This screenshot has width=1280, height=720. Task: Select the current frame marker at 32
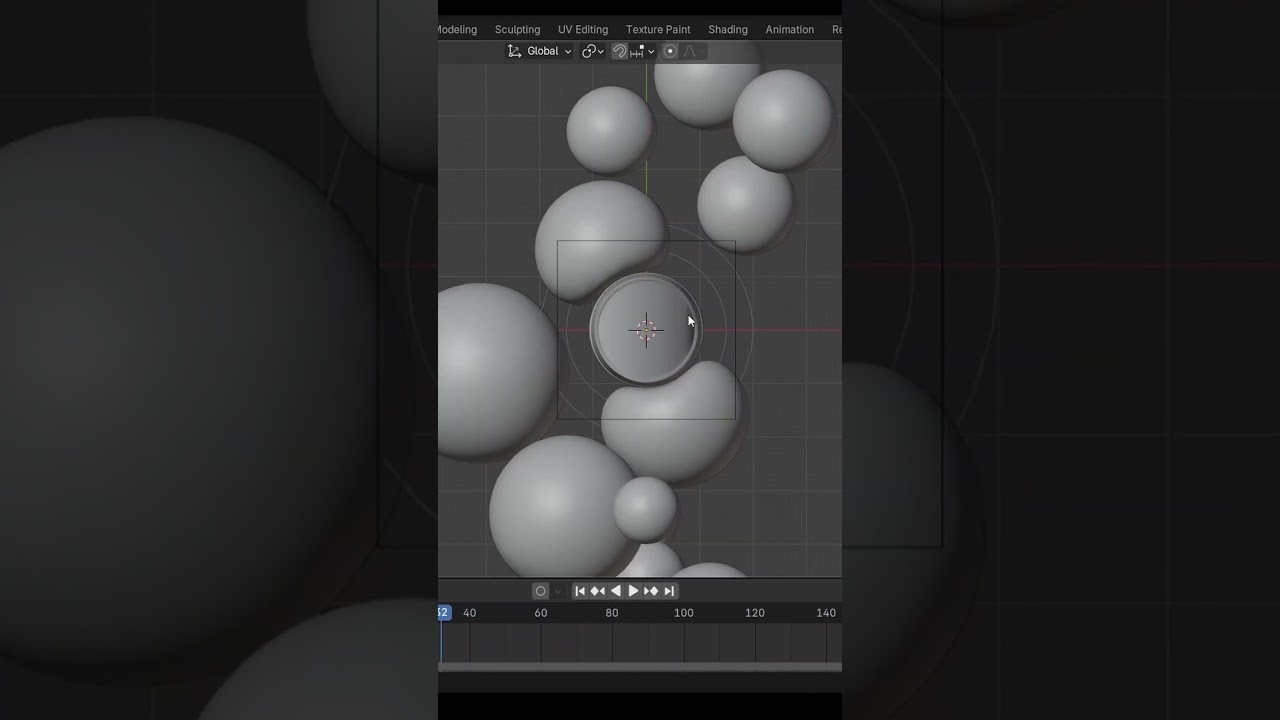[x=444, y=613]
